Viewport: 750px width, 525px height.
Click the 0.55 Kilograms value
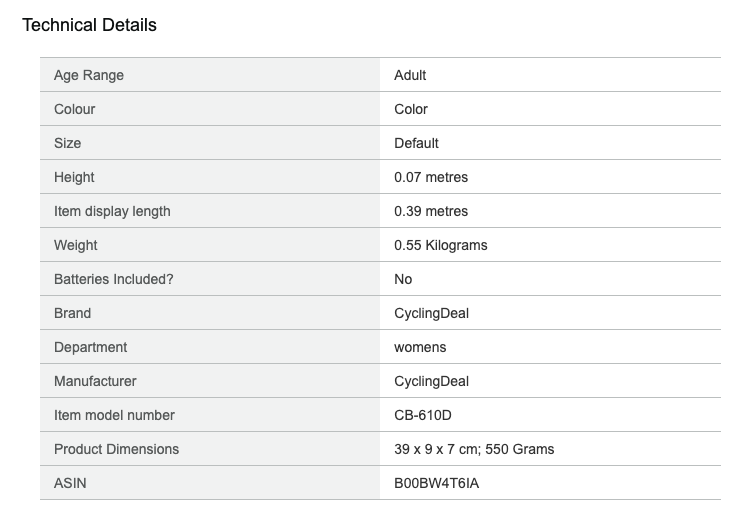click(441, 245)
